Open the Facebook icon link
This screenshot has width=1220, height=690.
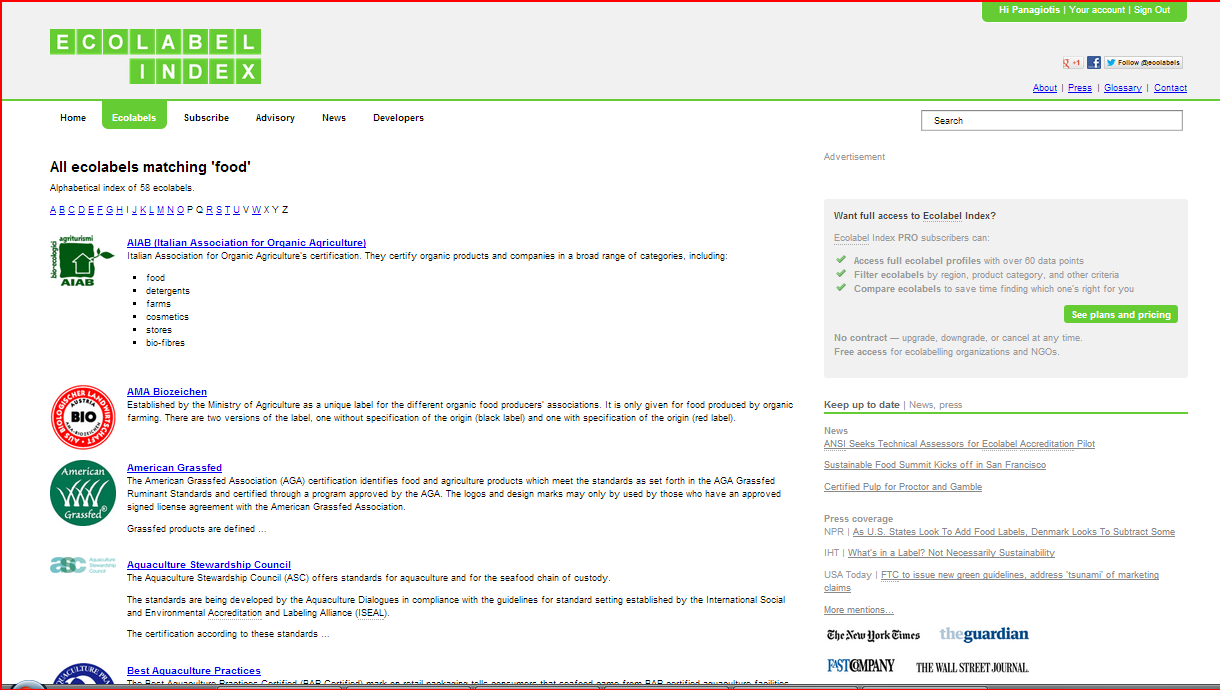tap(1094, 62)
